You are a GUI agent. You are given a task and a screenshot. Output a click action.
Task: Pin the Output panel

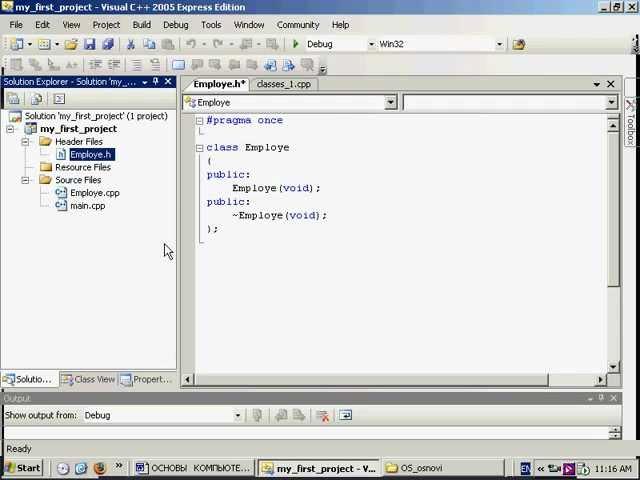[x=601, y=398]
